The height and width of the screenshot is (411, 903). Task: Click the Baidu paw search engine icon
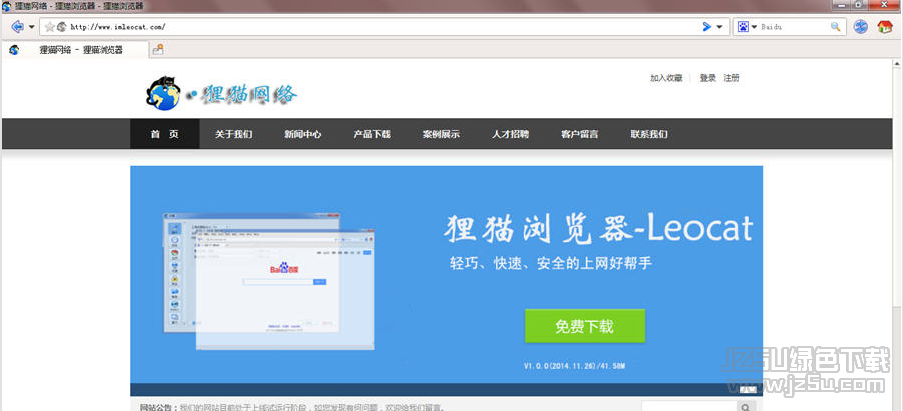pyautogui.click(x=743, y=26)
